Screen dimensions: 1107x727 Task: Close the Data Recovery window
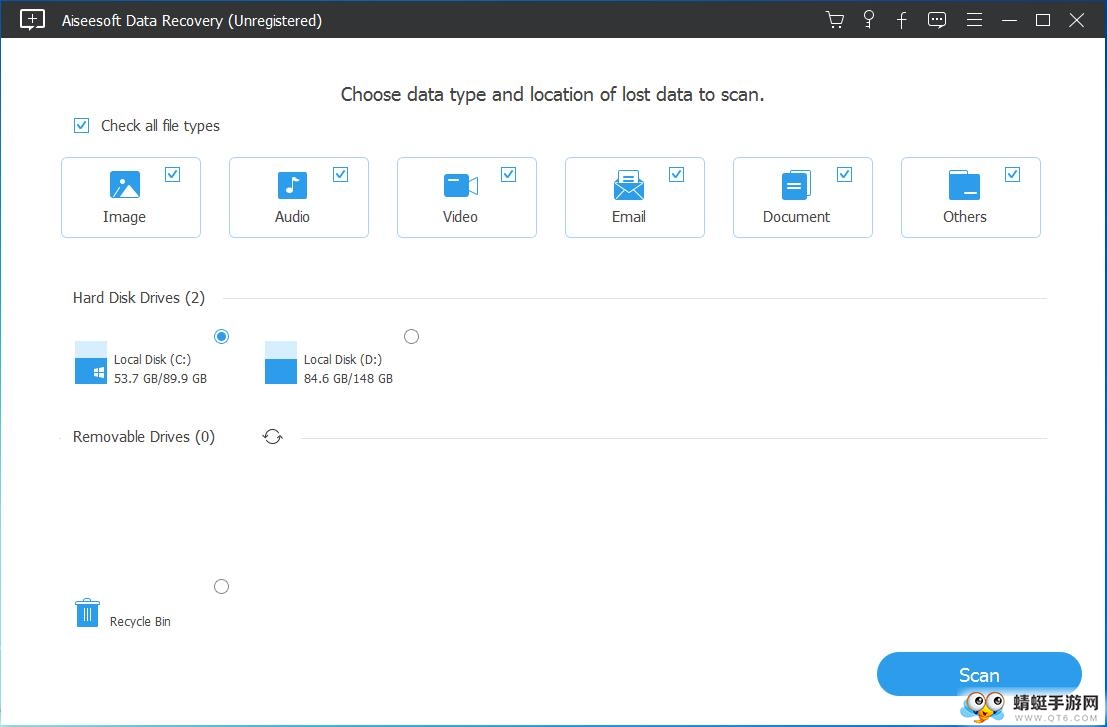[1077, 20]
